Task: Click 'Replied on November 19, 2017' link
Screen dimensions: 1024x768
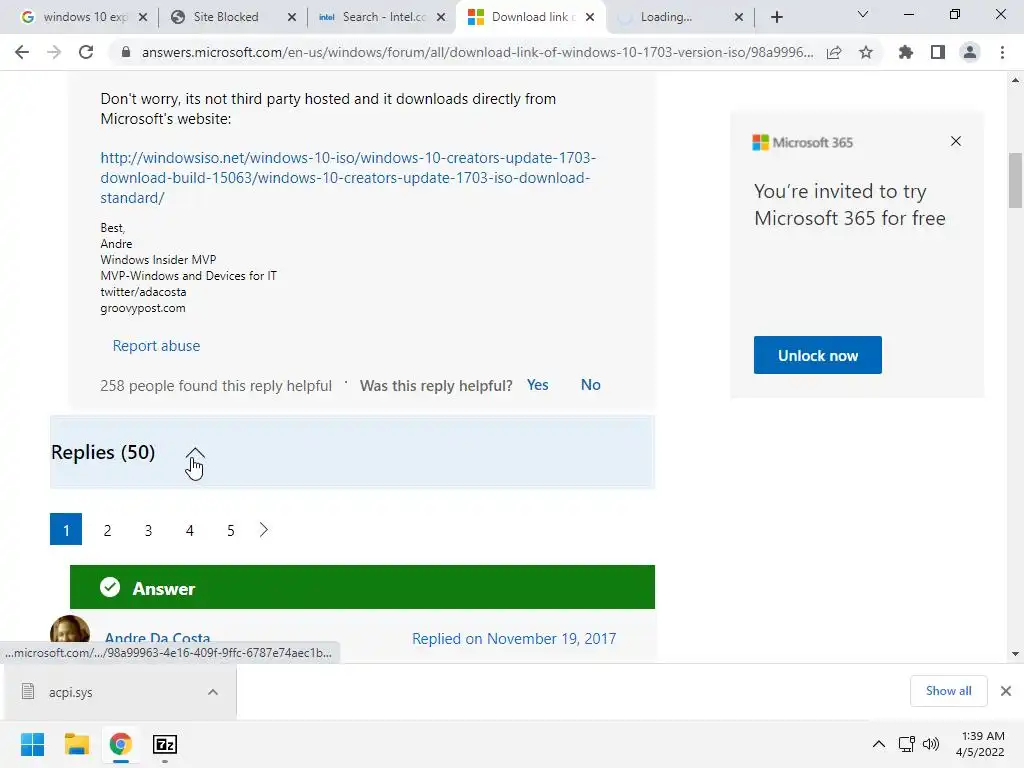Action: [x=514, y=639]
